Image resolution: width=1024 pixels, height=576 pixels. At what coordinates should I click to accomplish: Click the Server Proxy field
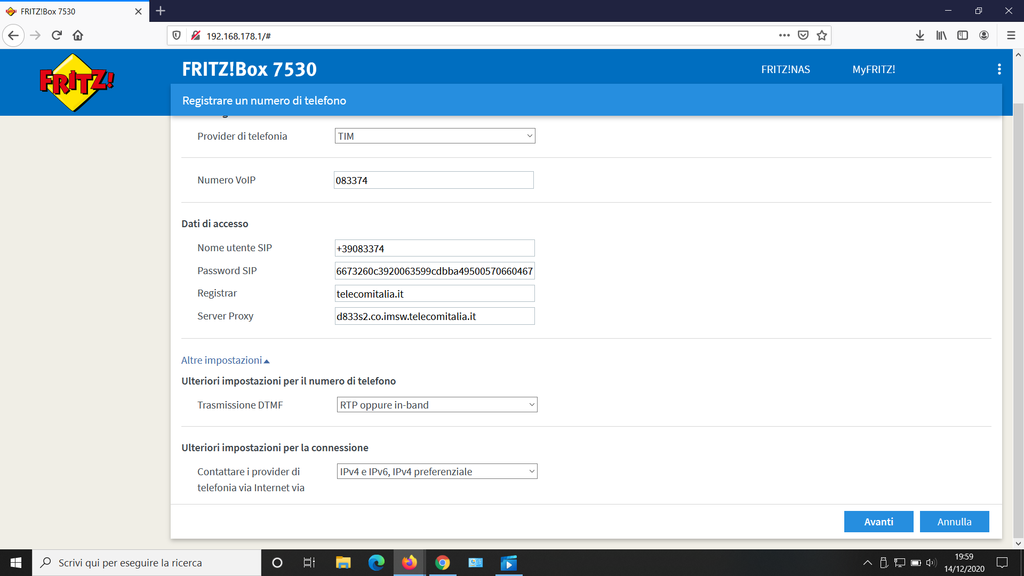pyautogui.click(x=435, y=316)
